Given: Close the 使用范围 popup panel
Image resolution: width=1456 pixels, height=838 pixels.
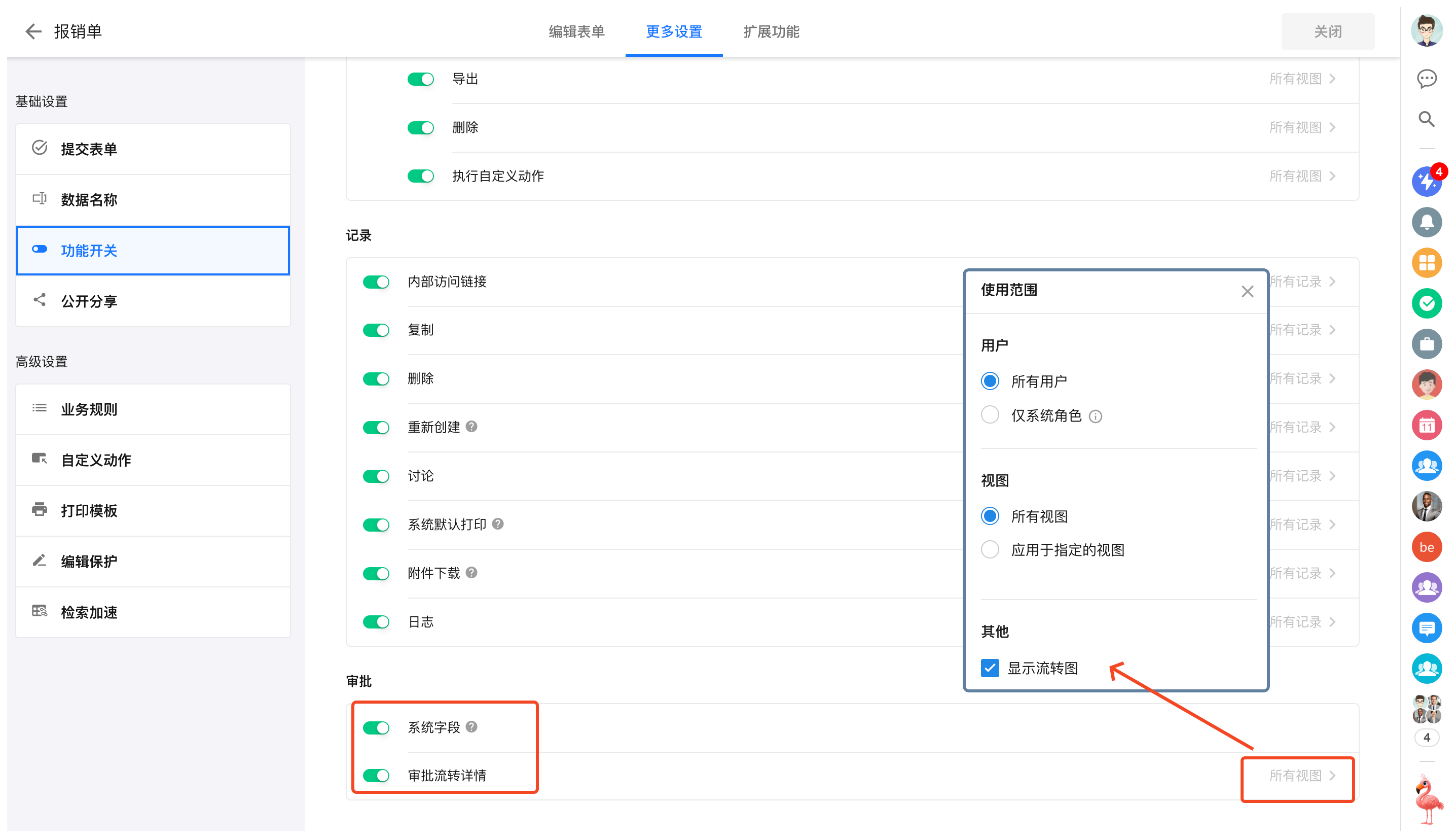Looking at the screenshot, I should click(x=1247, y=291).
